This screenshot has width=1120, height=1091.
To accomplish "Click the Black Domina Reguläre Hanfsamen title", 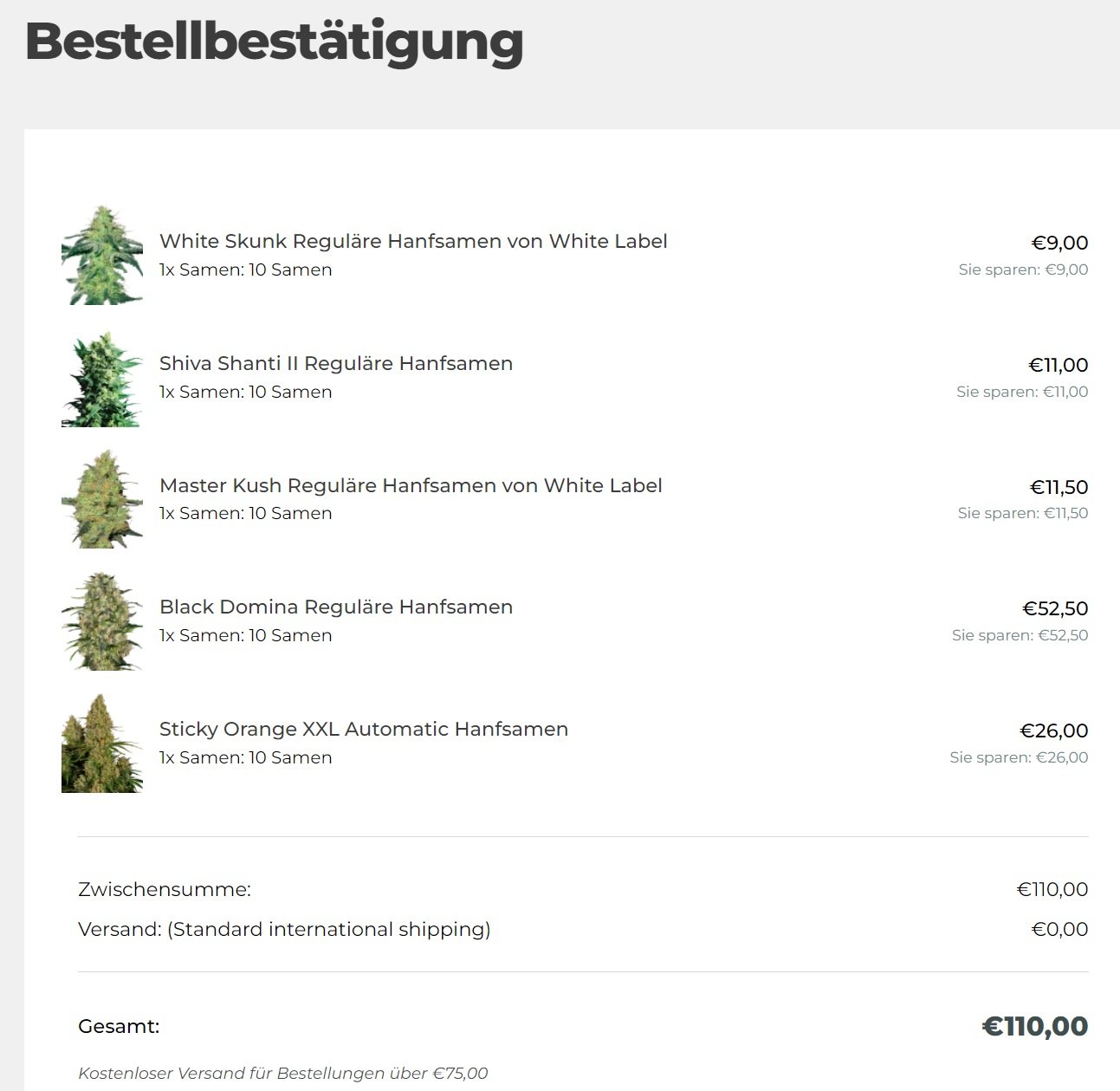I will click(x=336, y=607).
